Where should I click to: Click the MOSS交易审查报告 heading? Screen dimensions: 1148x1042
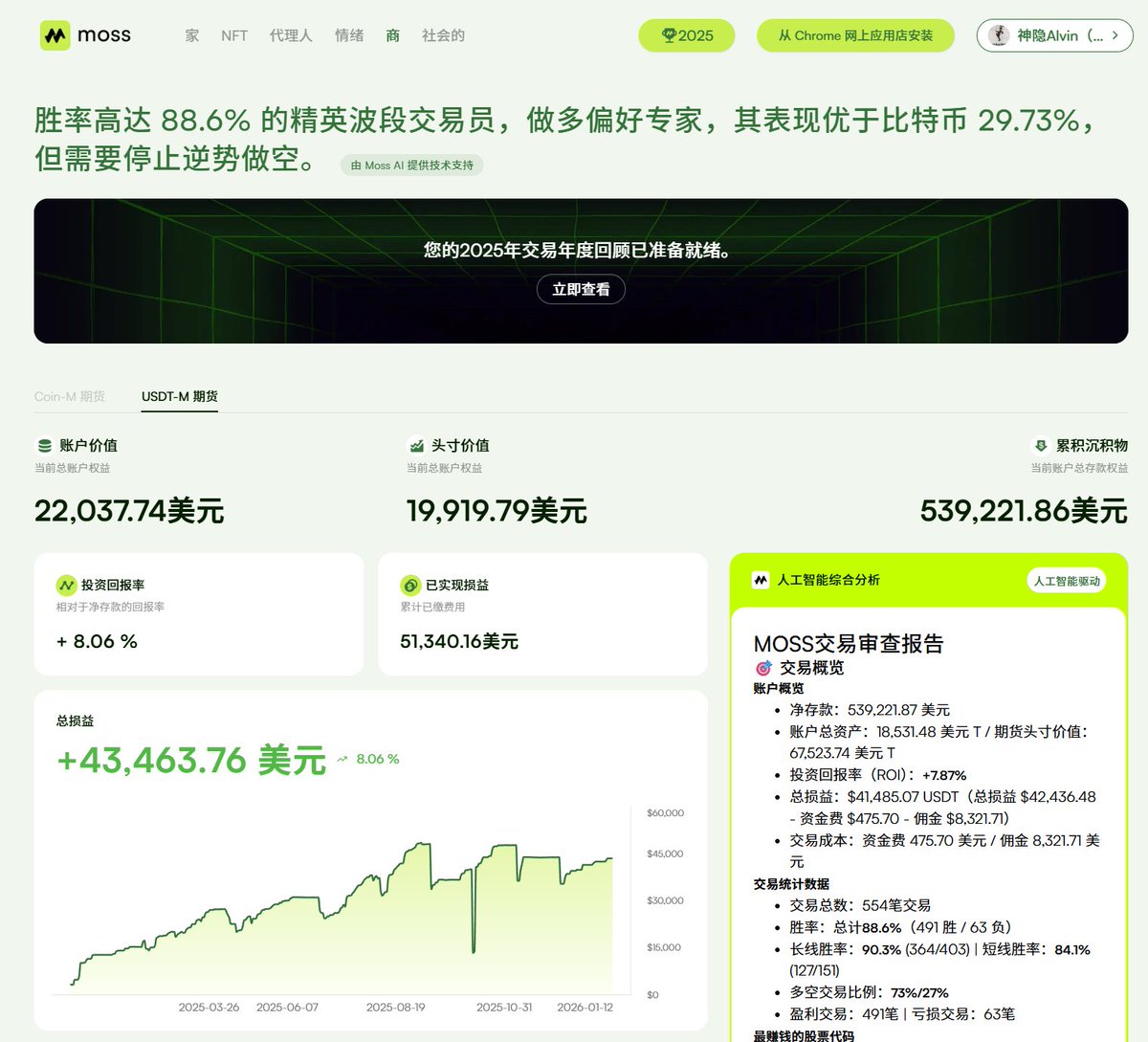click(849, 644)
